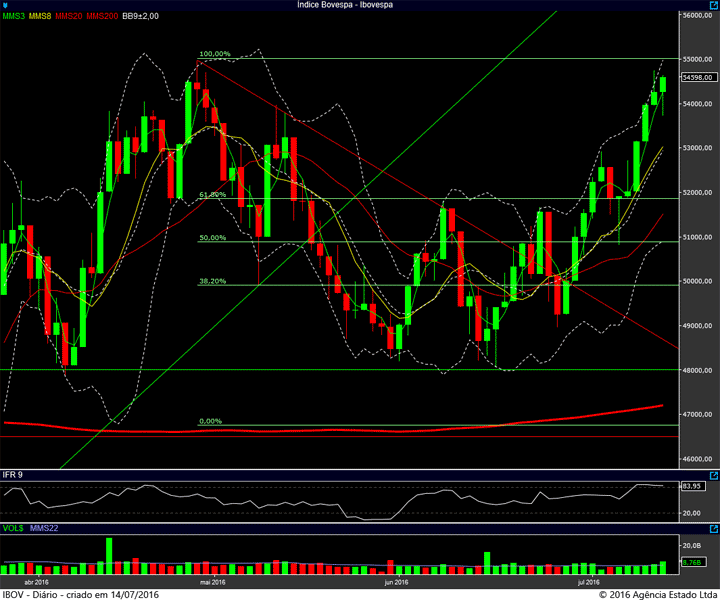Click the 100,00% Fibonacci level label
This screenshot has width=720, height=600.
pyautogui.click(x=214, y=54)
